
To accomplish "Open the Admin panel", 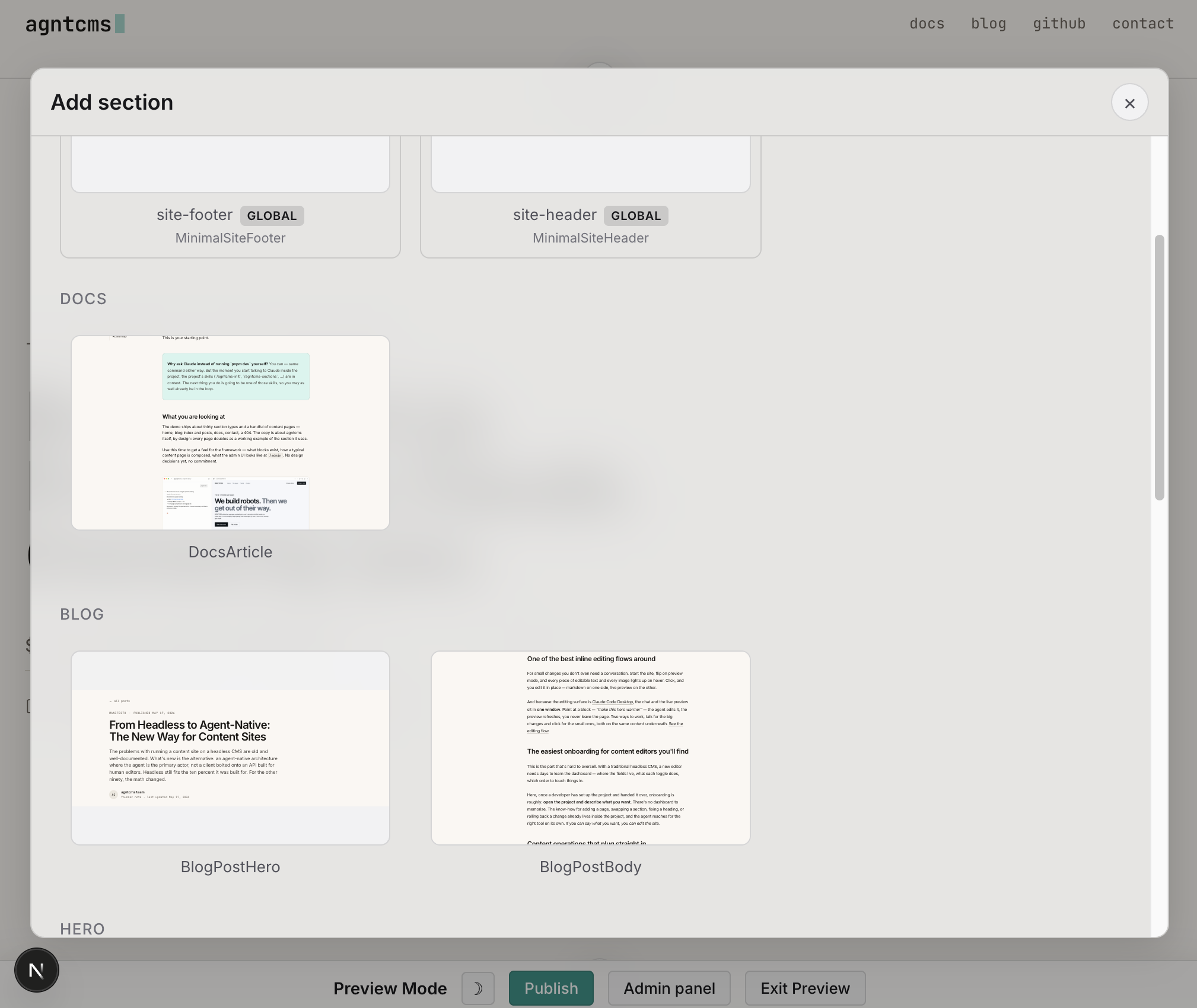I will coord(669,988).
